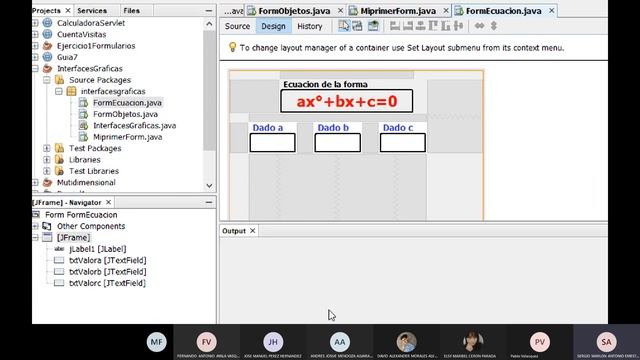This screenshot has width=640, height=360.
Task: Minimize the Navigator panel
Action: tap(209, 202)
